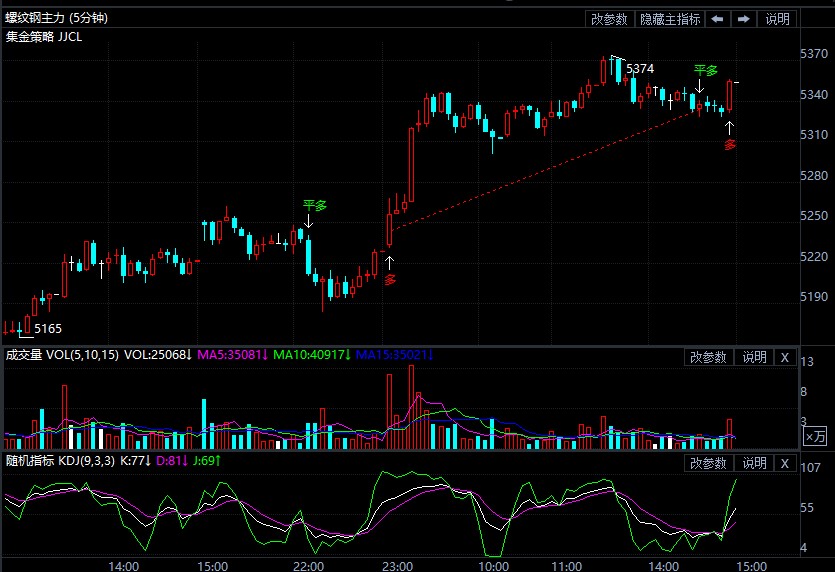Open 改参数 for the main chart
This screenshot has height=572, width=835.
(609, 19)
